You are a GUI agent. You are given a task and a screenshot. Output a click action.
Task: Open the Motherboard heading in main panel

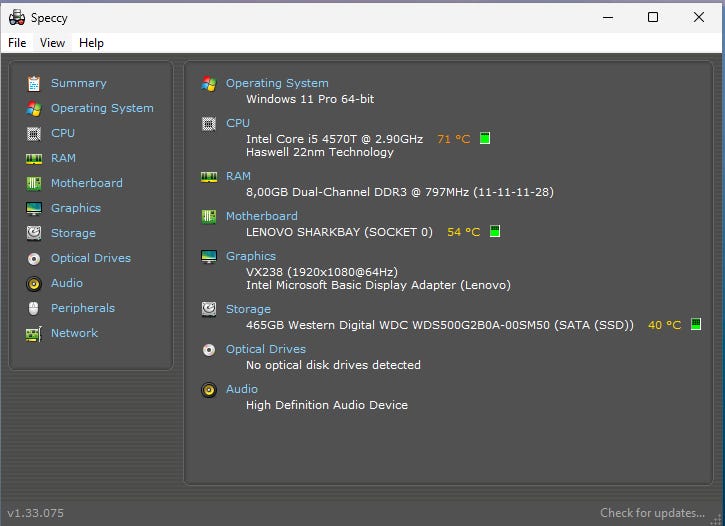coord(261,216)
